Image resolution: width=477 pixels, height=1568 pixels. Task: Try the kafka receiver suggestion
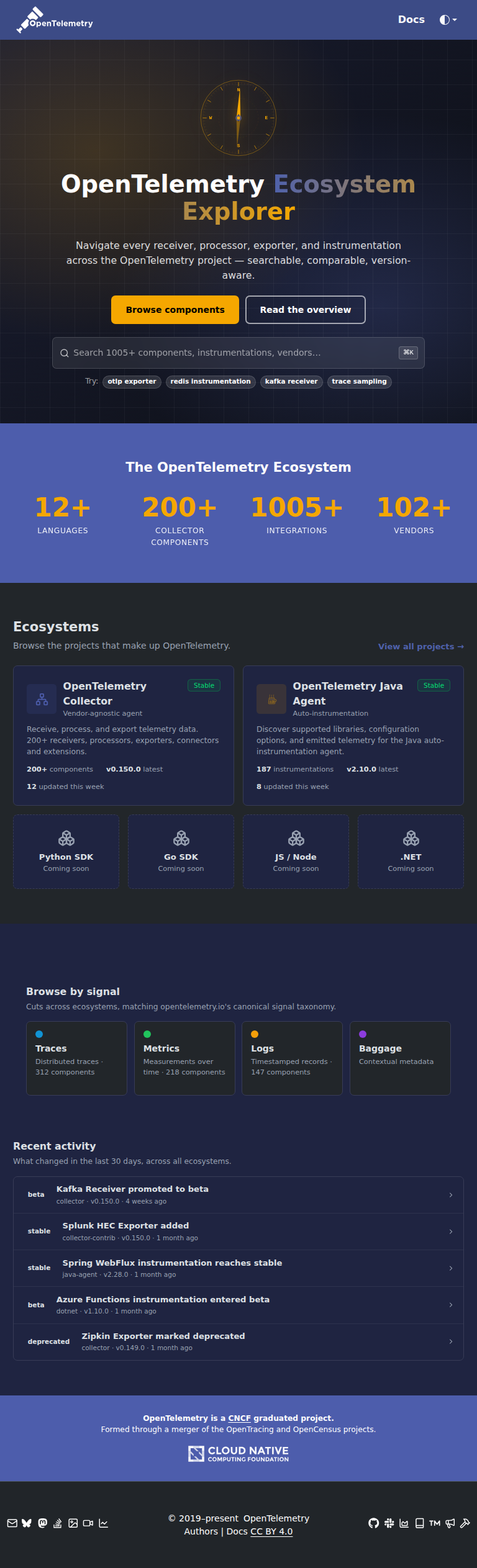(x=291, y=382)
